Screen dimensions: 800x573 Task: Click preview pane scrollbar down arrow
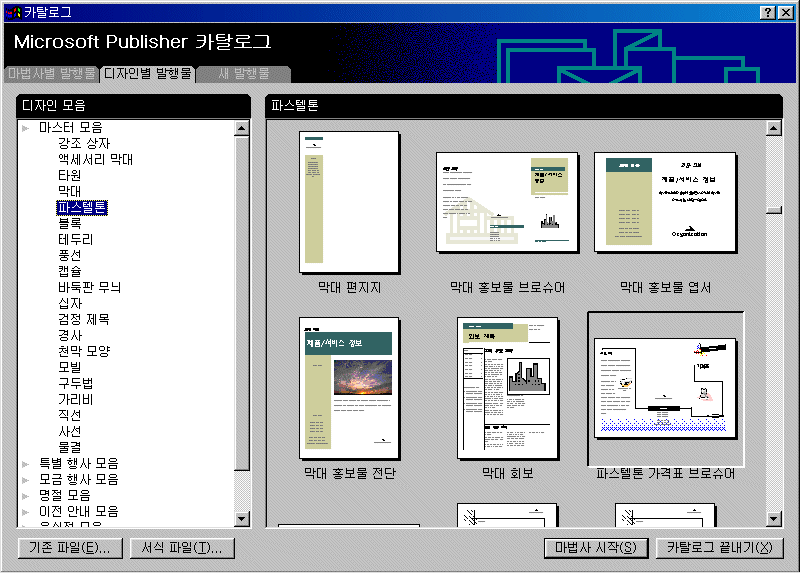(x=773, y=519)
